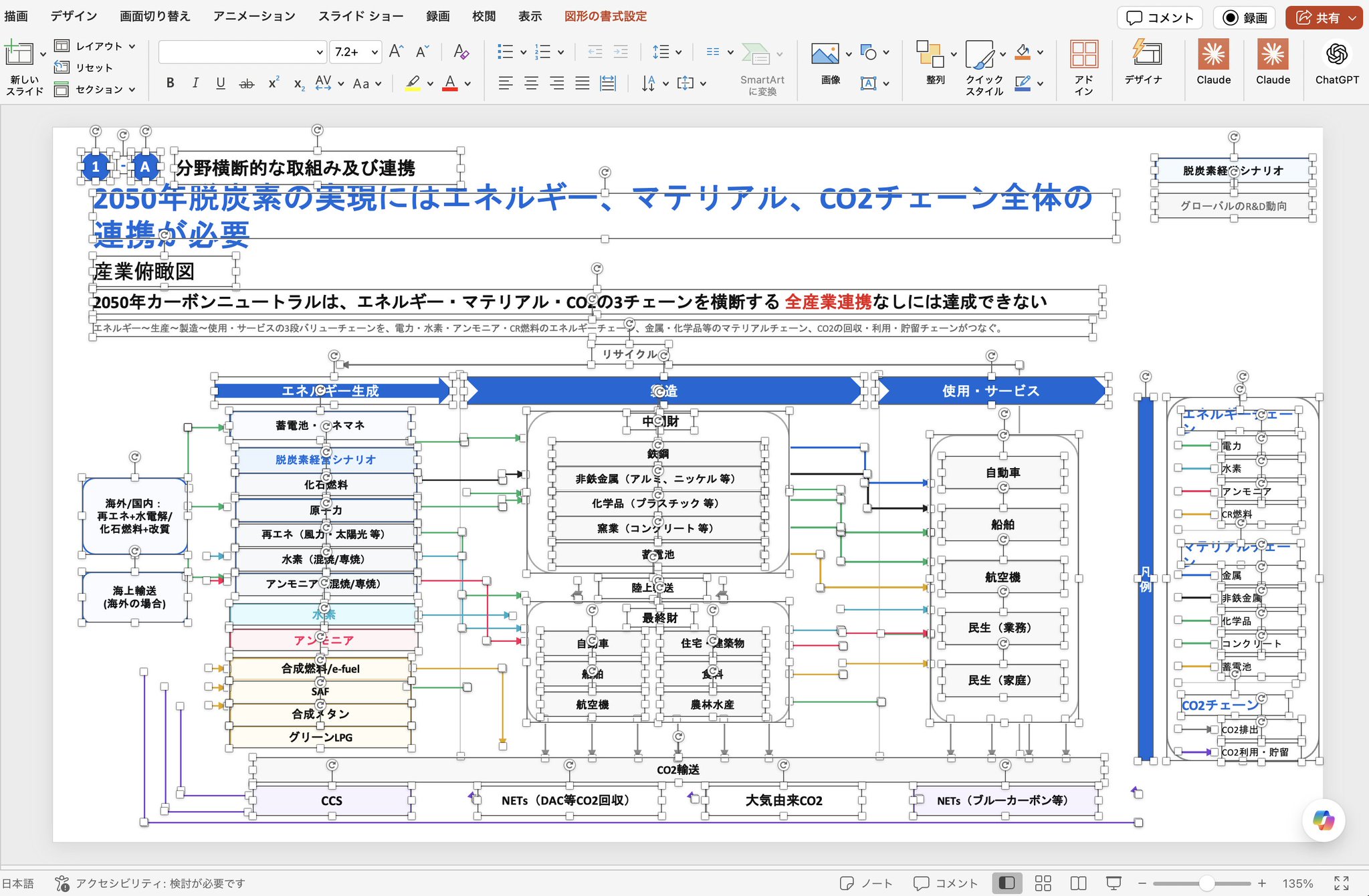
Task: Switch to slide sorter view
Action: 1043,883
